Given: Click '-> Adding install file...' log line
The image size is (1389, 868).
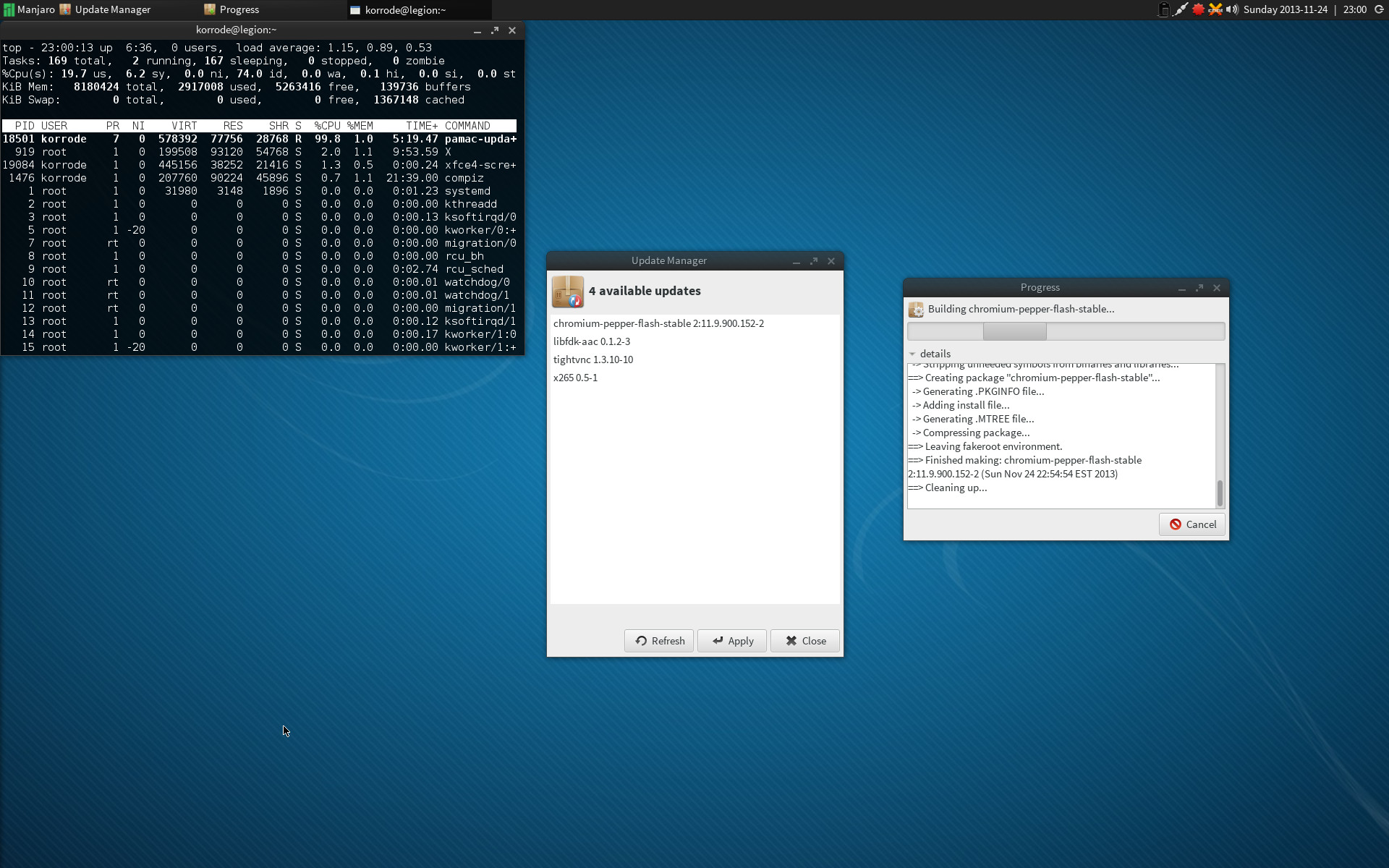Looking at the screenshot, I should (x=961, y=405).
